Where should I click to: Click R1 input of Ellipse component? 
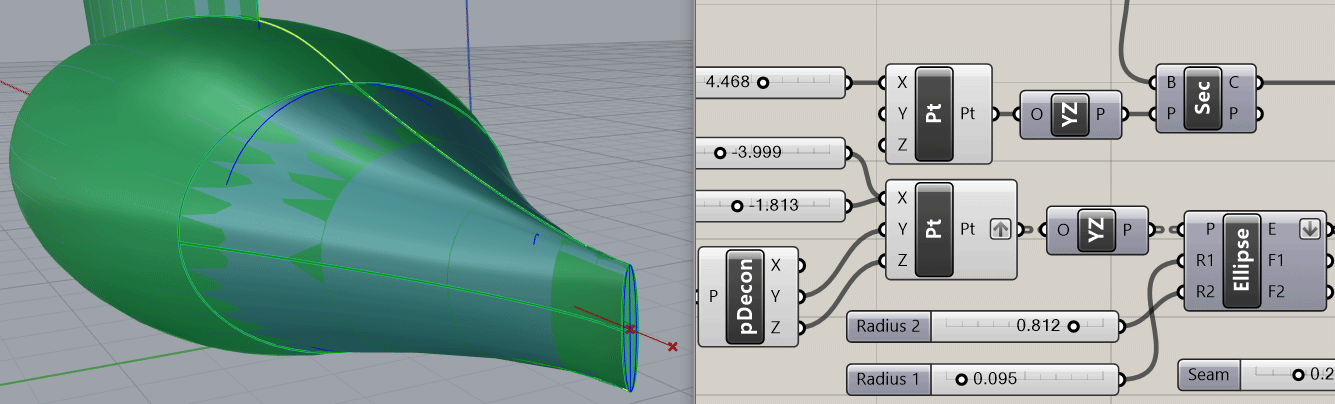[1204, 261]
